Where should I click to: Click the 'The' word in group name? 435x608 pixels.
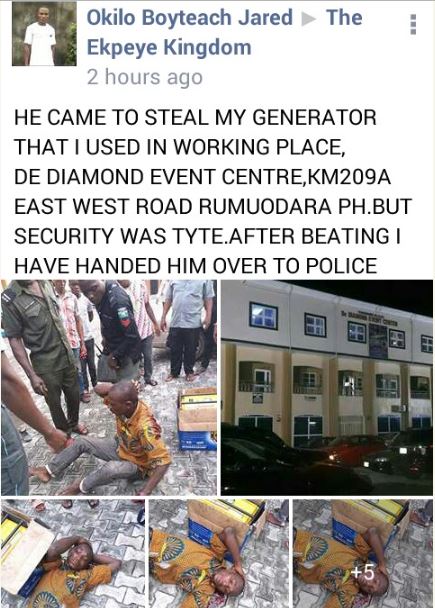(x=344, y=18)
